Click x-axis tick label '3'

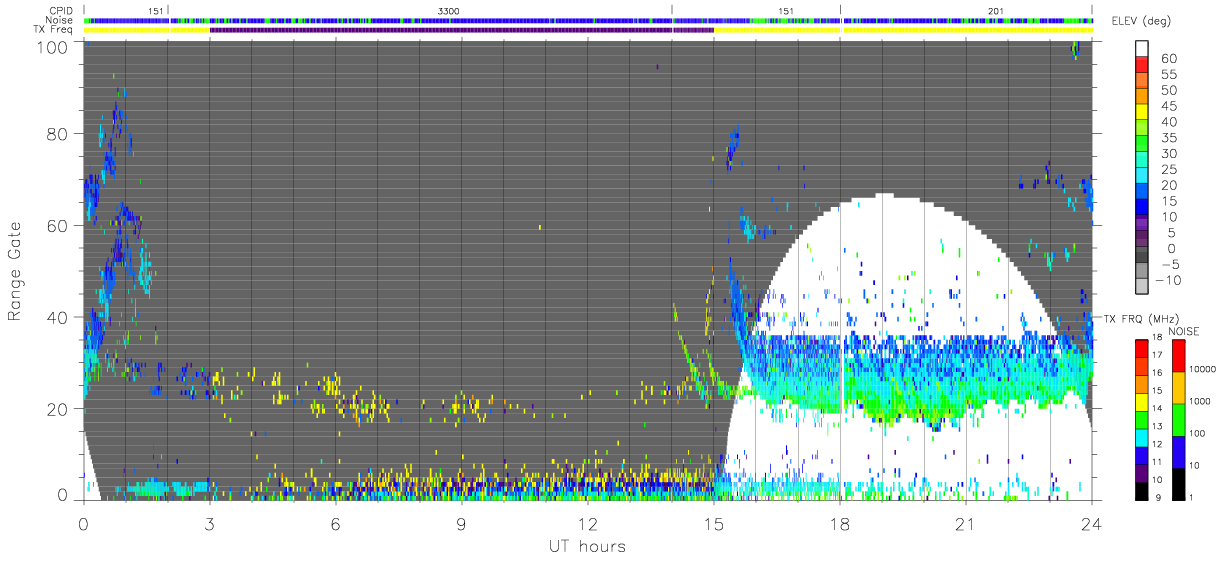click(210, 523)
